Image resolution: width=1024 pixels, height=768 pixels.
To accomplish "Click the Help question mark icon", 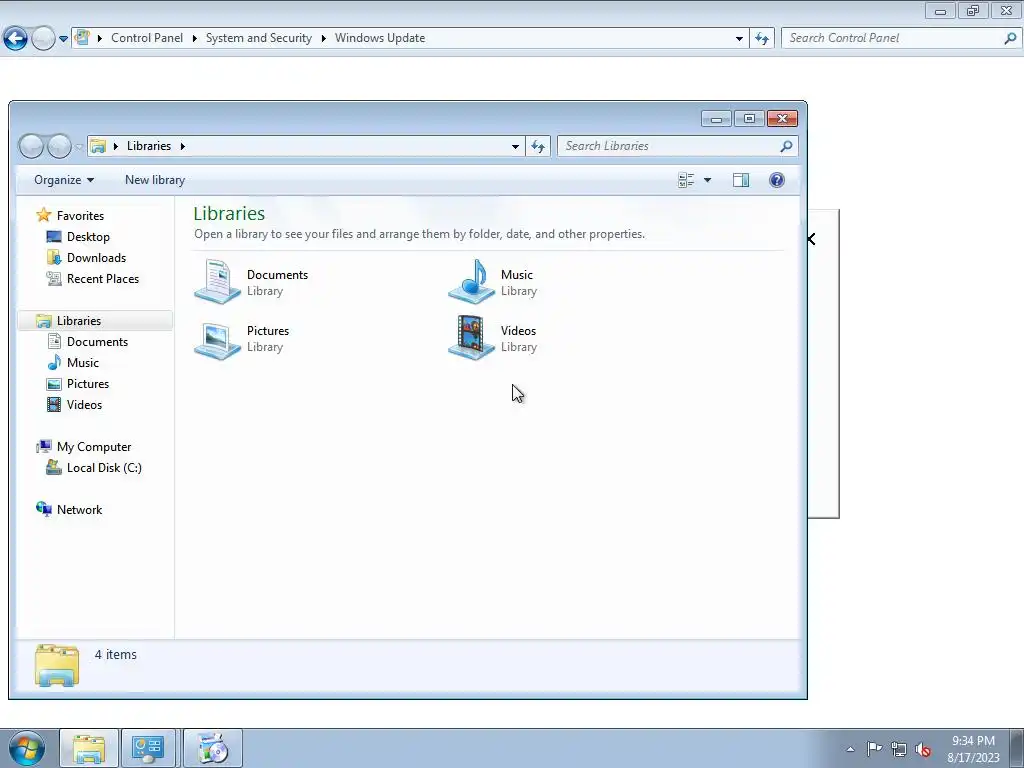I will [776, 180].
